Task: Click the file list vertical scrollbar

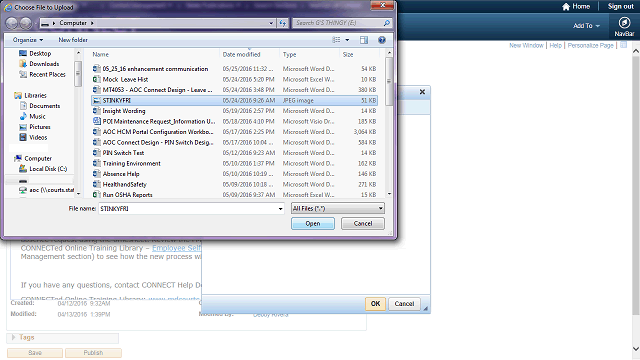Action: (389, 82)
